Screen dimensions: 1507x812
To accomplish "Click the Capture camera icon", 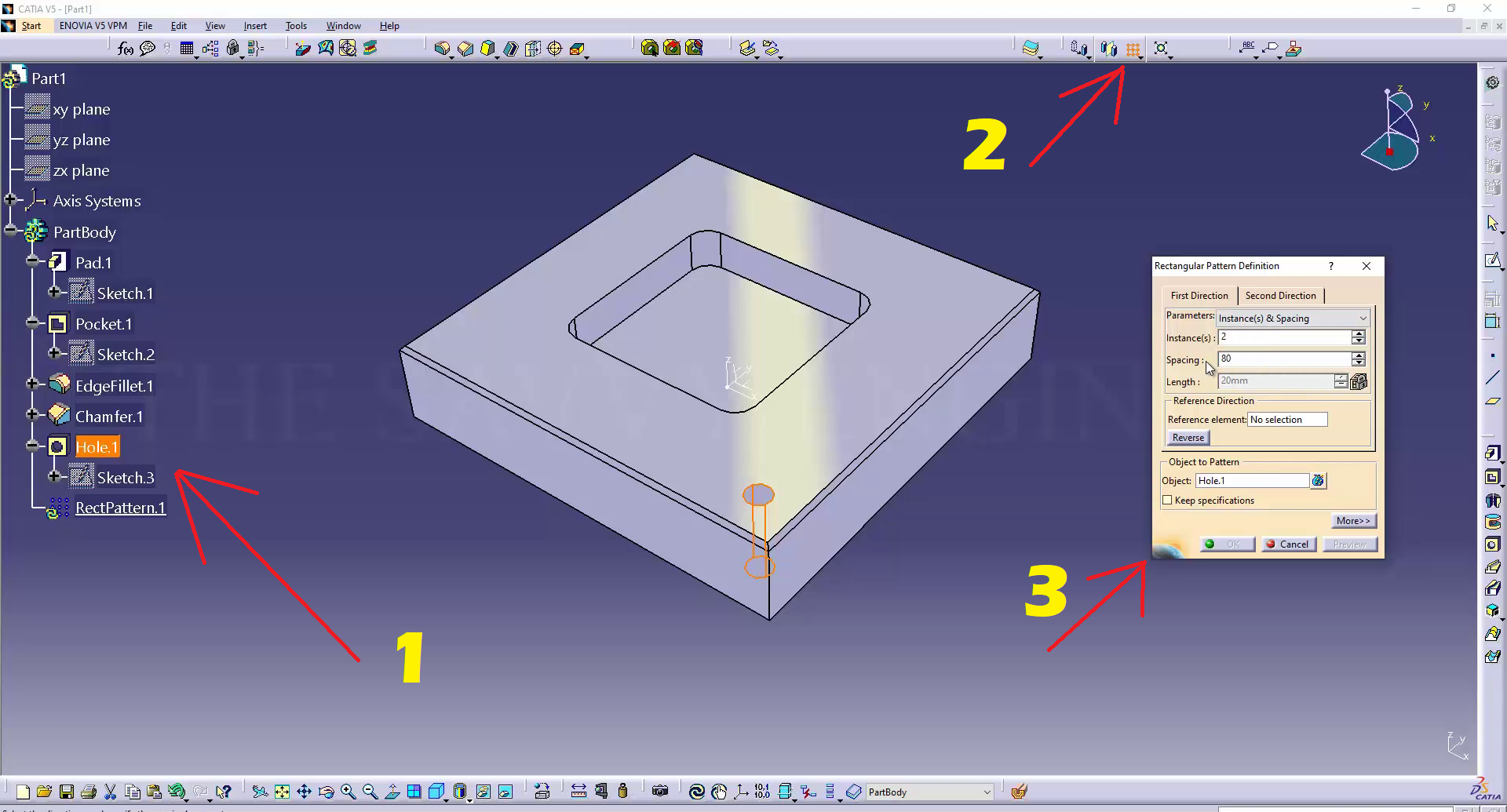I will [x=660, y=792].
